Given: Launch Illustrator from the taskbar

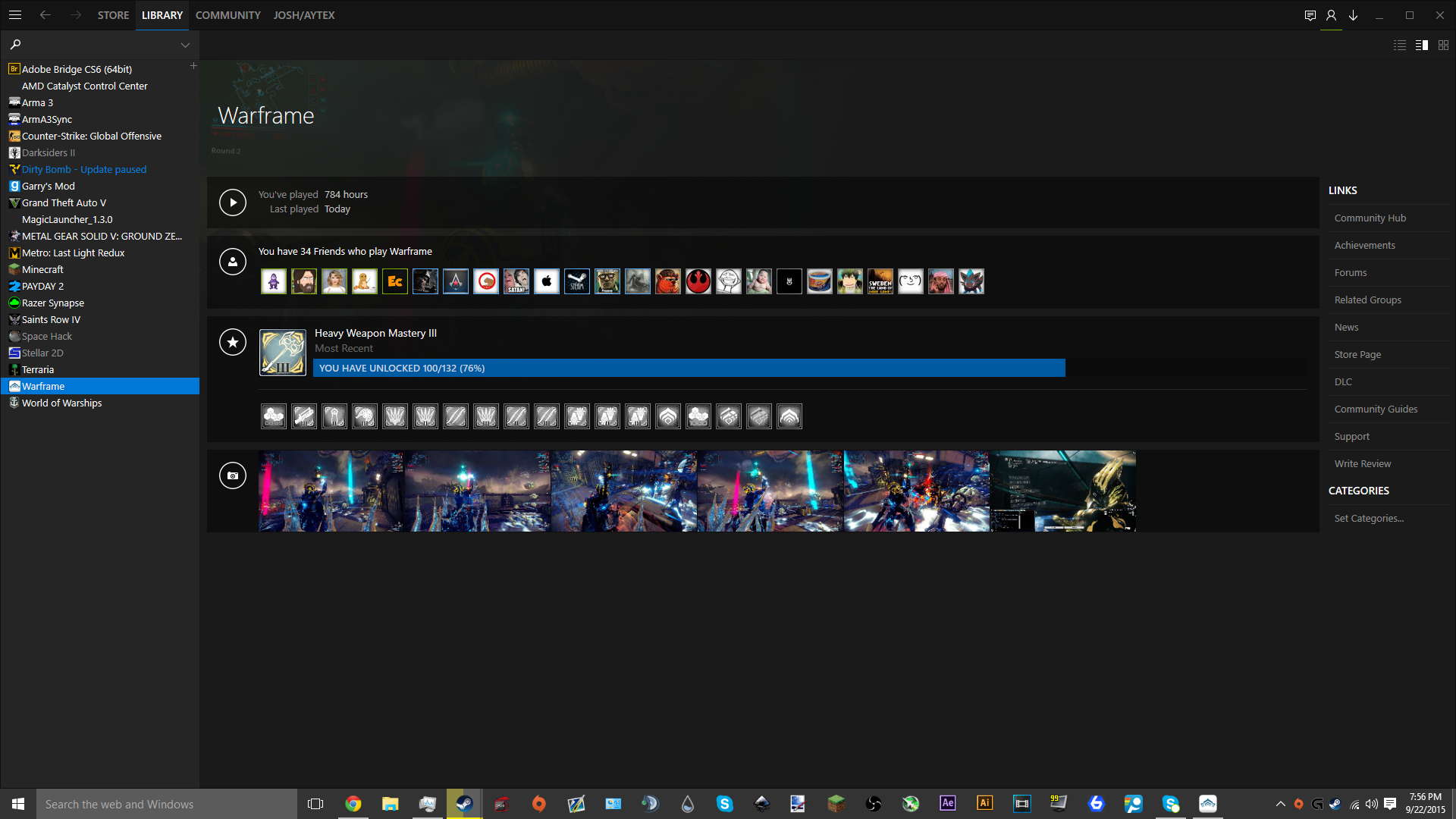Looking at the screenshot, I should click(985, 804).
